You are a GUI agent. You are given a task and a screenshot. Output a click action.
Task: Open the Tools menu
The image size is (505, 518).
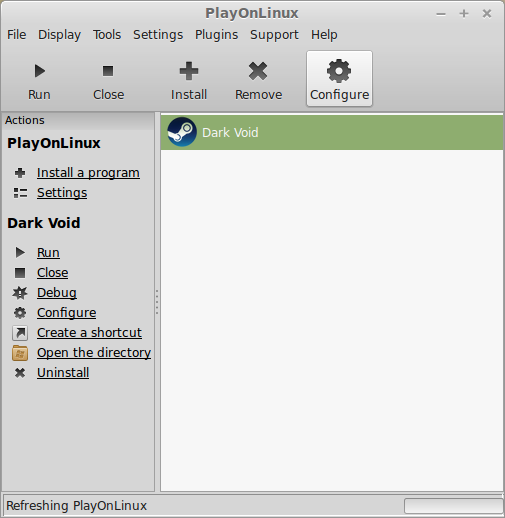107,35
